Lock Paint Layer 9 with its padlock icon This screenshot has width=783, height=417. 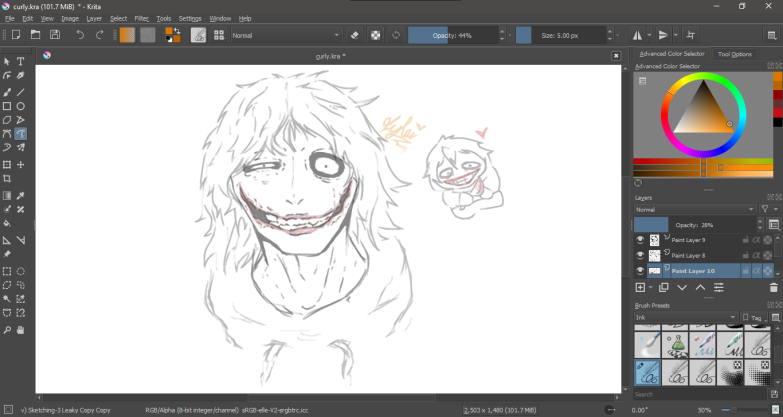[x=746, y=240]
